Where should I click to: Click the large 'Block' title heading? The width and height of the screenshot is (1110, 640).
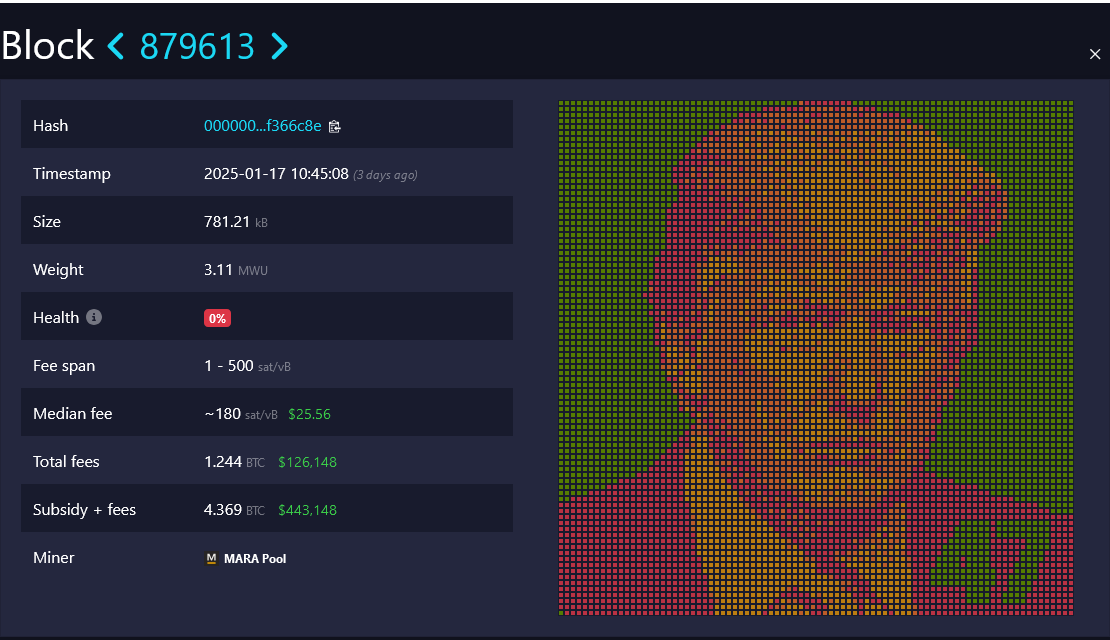[47, 46]
